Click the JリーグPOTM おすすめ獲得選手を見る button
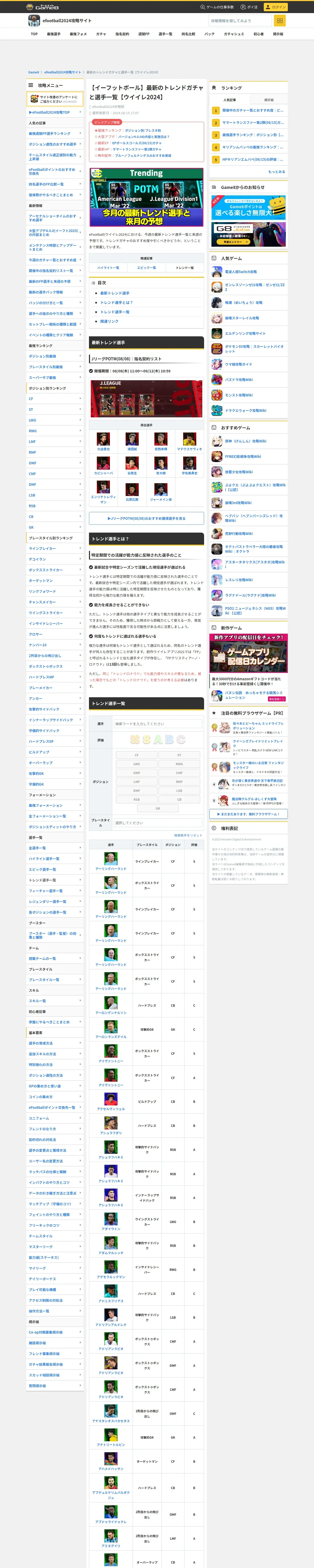Screen dimensions: 314x1568 coord(146,518)
